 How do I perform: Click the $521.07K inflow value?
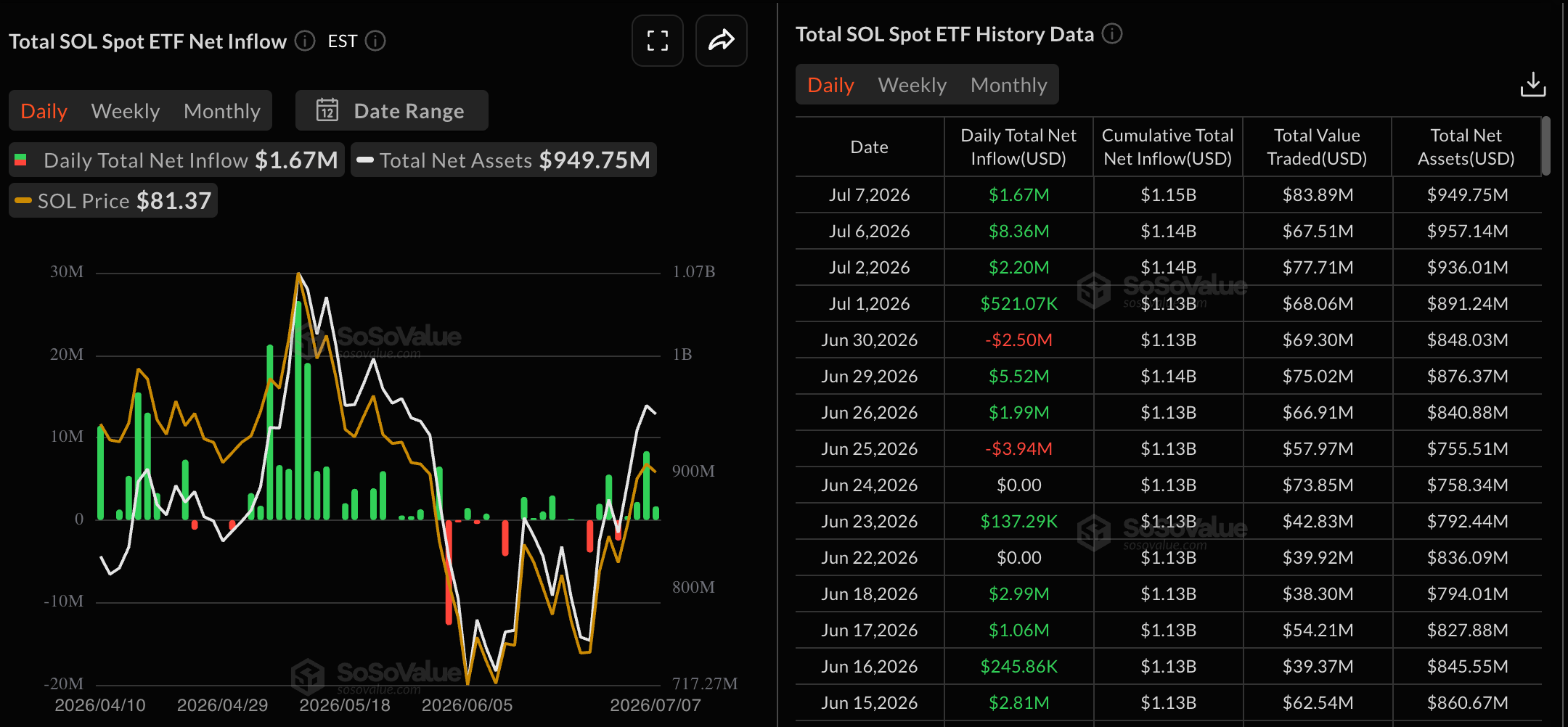(1019, 303)
